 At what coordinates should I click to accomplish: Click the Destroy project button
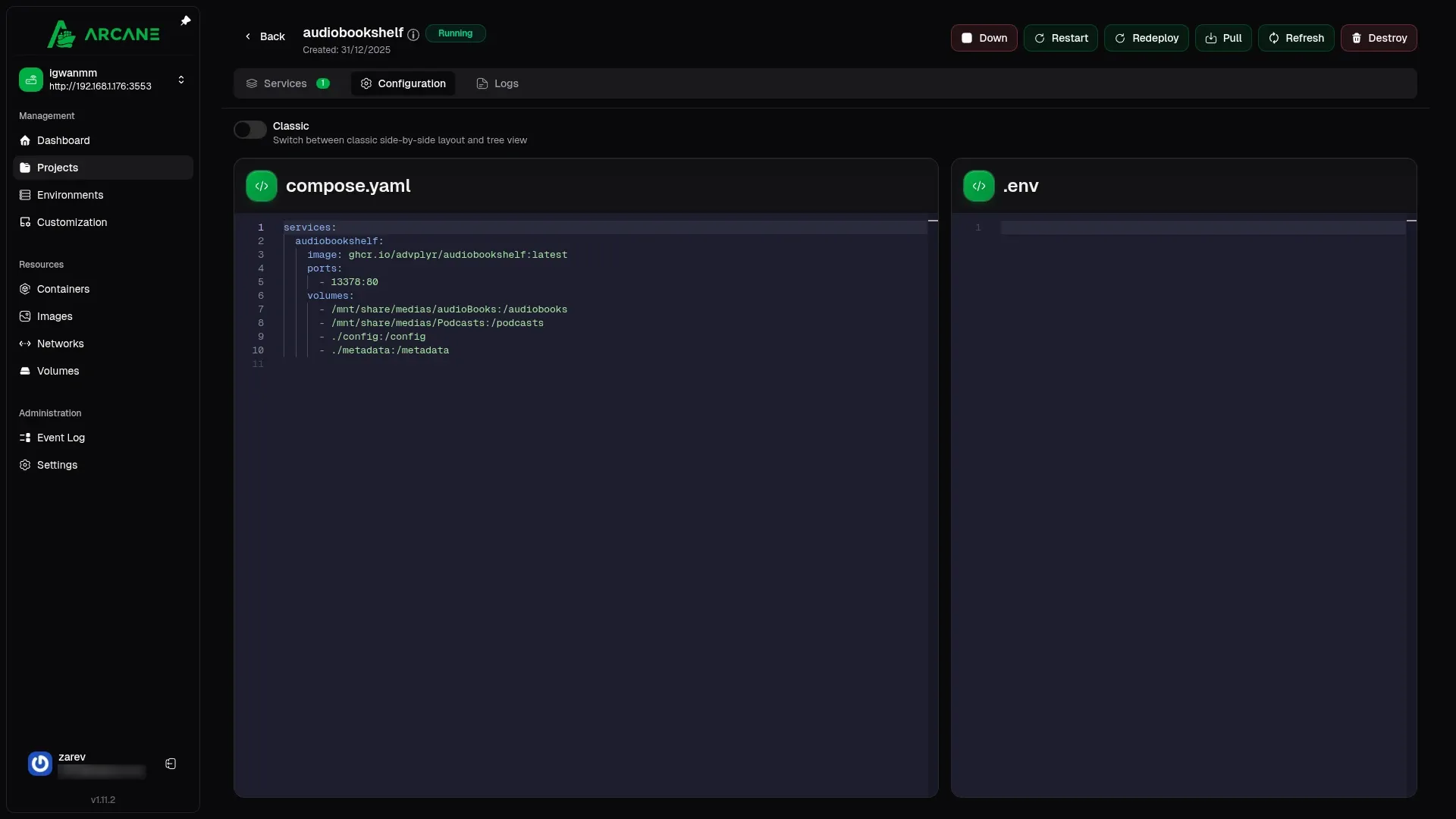point(1378,38)
